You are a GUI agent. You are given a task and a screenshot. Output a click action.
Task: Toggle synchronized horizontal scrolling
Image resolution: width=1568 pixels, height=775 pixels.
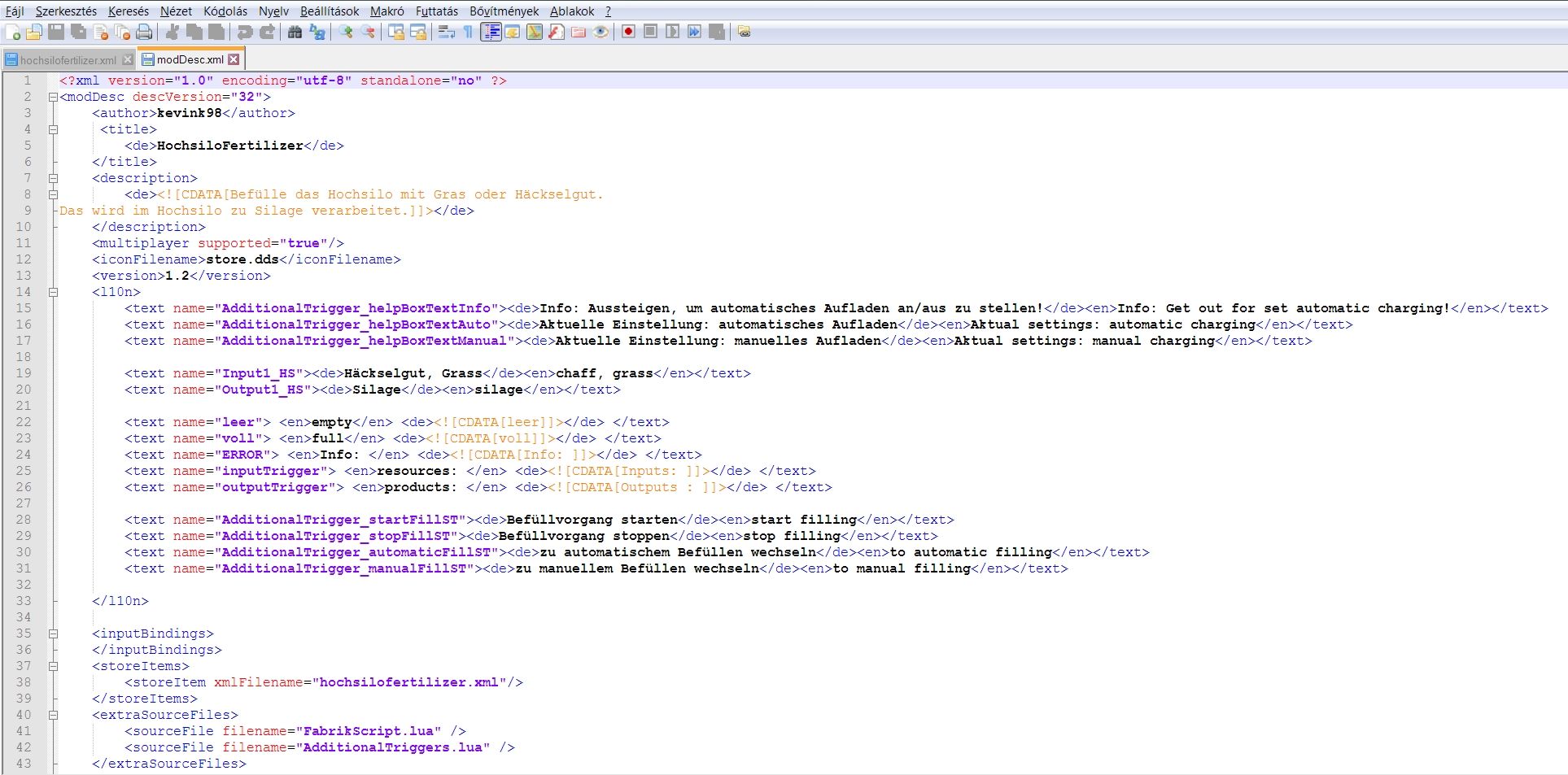coord(418,32)
